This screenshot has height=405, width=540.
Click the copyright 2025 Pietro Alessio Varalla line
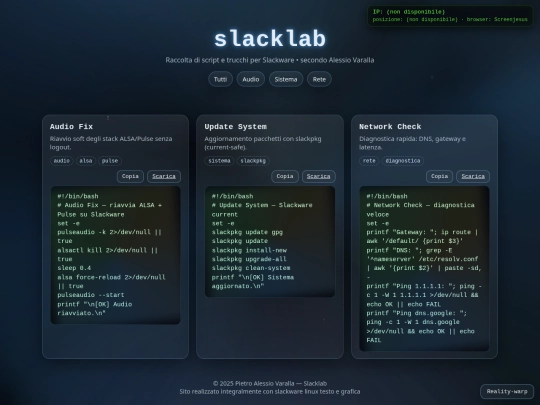[x=270, y=383]
